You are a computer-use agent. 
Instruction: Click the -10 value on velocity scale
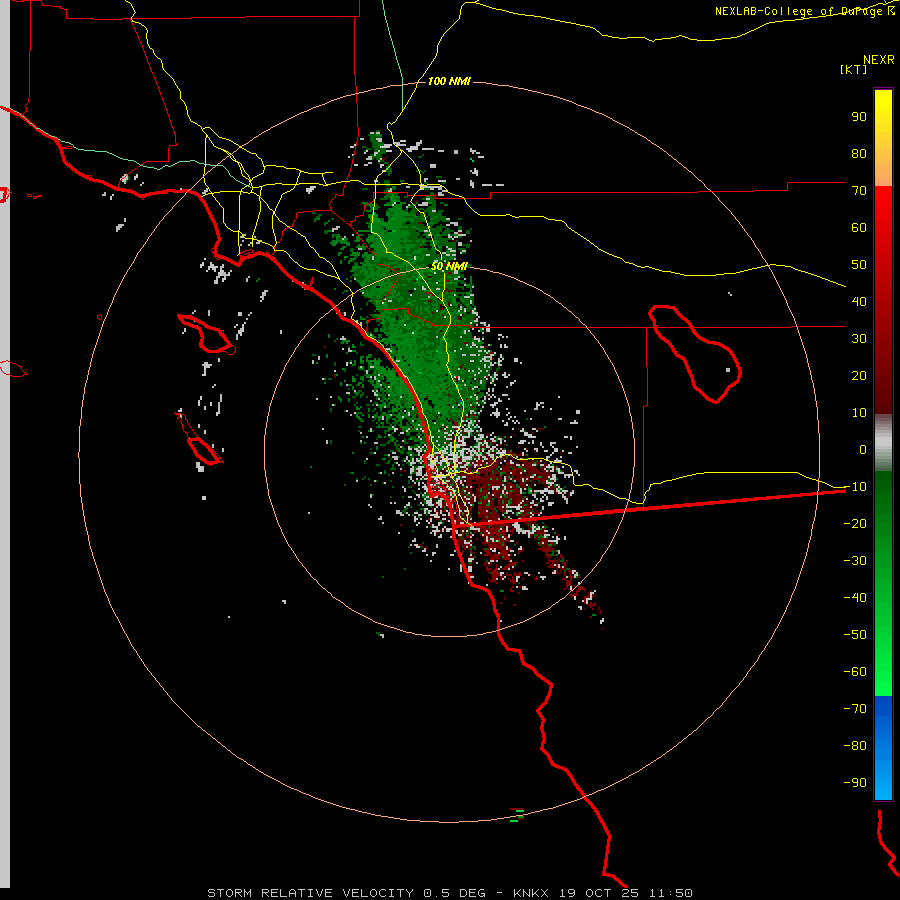coord(855,487)
